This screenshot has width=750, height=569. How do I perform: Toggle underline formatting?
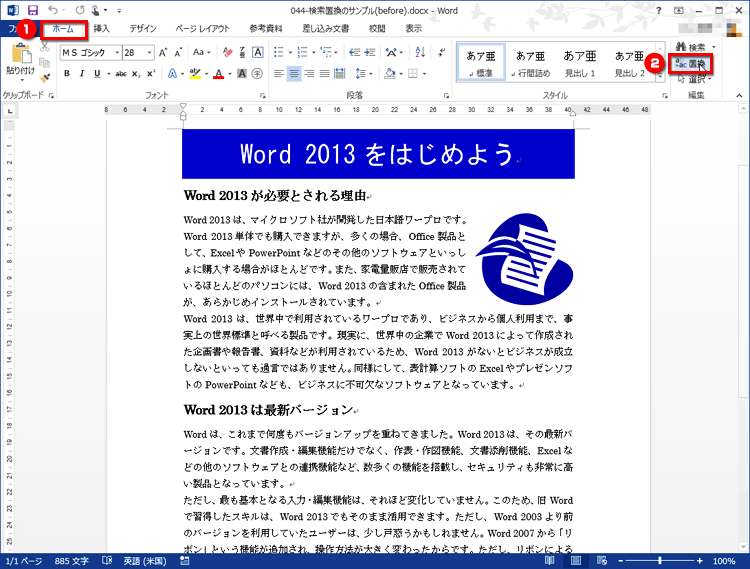[97, 74]
